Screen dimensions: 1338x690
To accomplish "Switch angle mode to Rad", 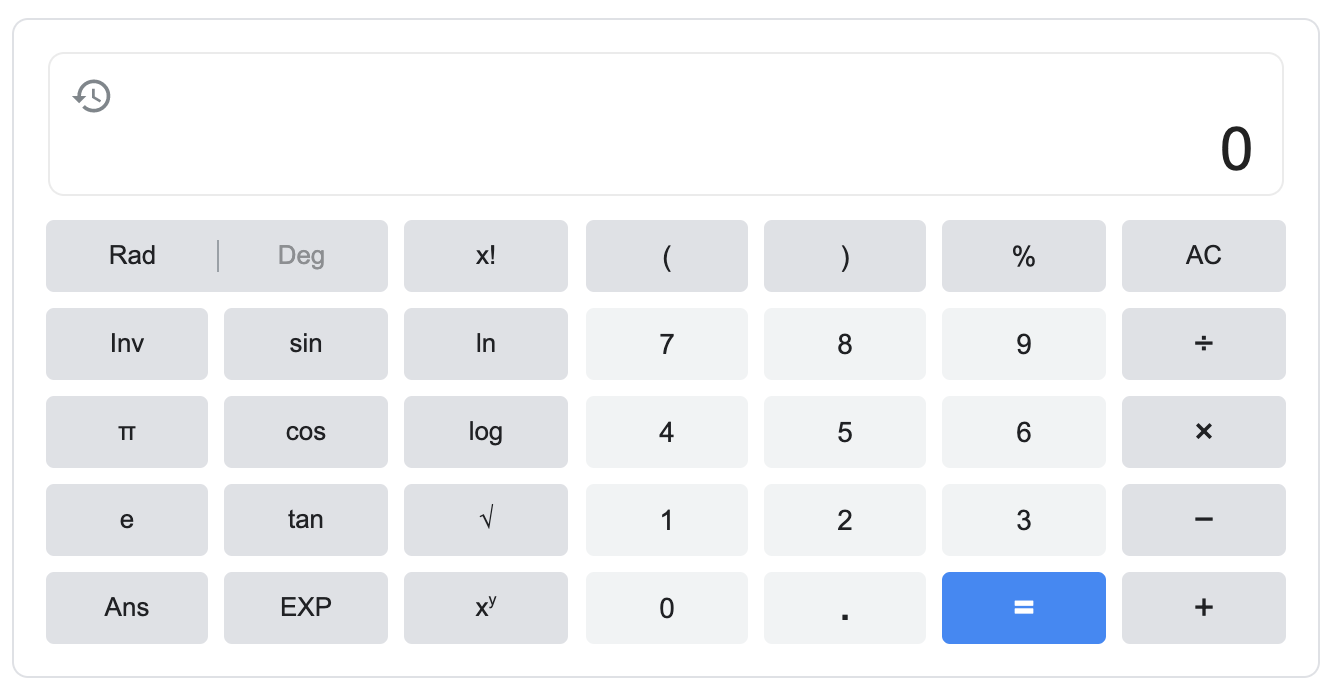I will [132, 256].
